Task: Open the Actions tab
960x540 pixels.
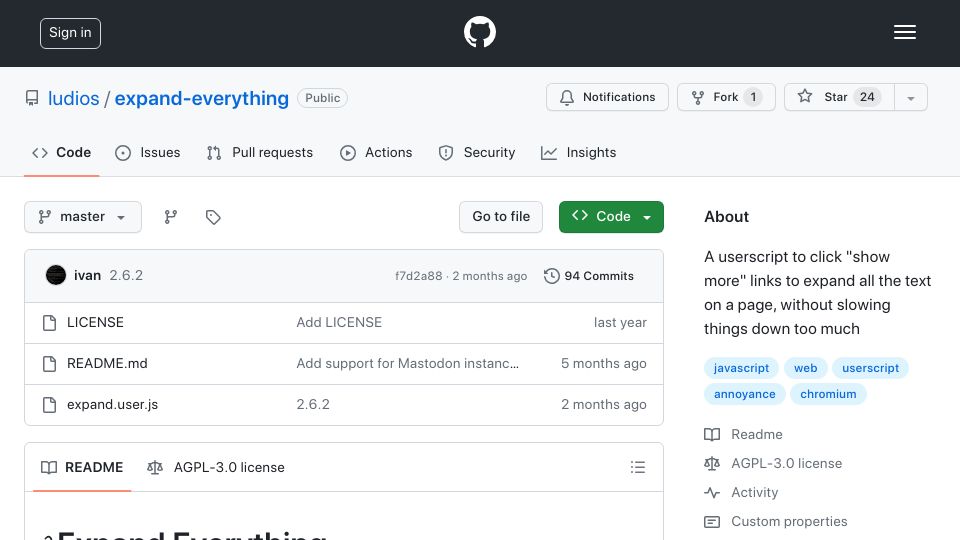Action: tap(376, 152)
